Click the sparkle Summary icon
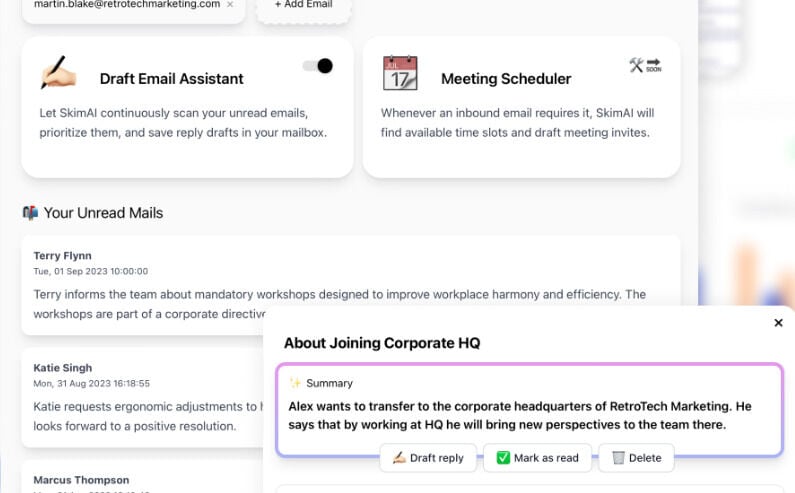 pos(295,383)
